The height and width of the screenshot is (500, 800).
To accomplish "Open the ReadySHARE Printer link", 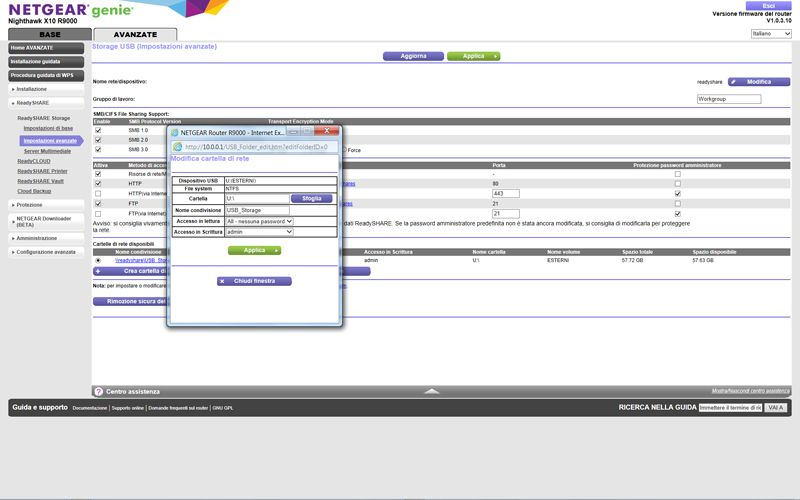I will point(42,171).
